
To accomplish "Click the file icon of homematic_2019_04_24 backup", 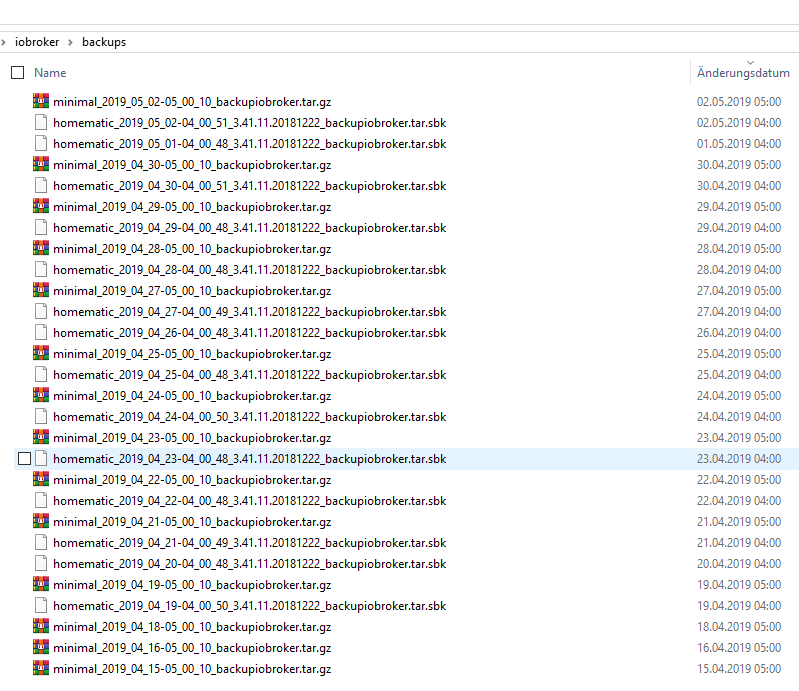I will pos(41,416).
